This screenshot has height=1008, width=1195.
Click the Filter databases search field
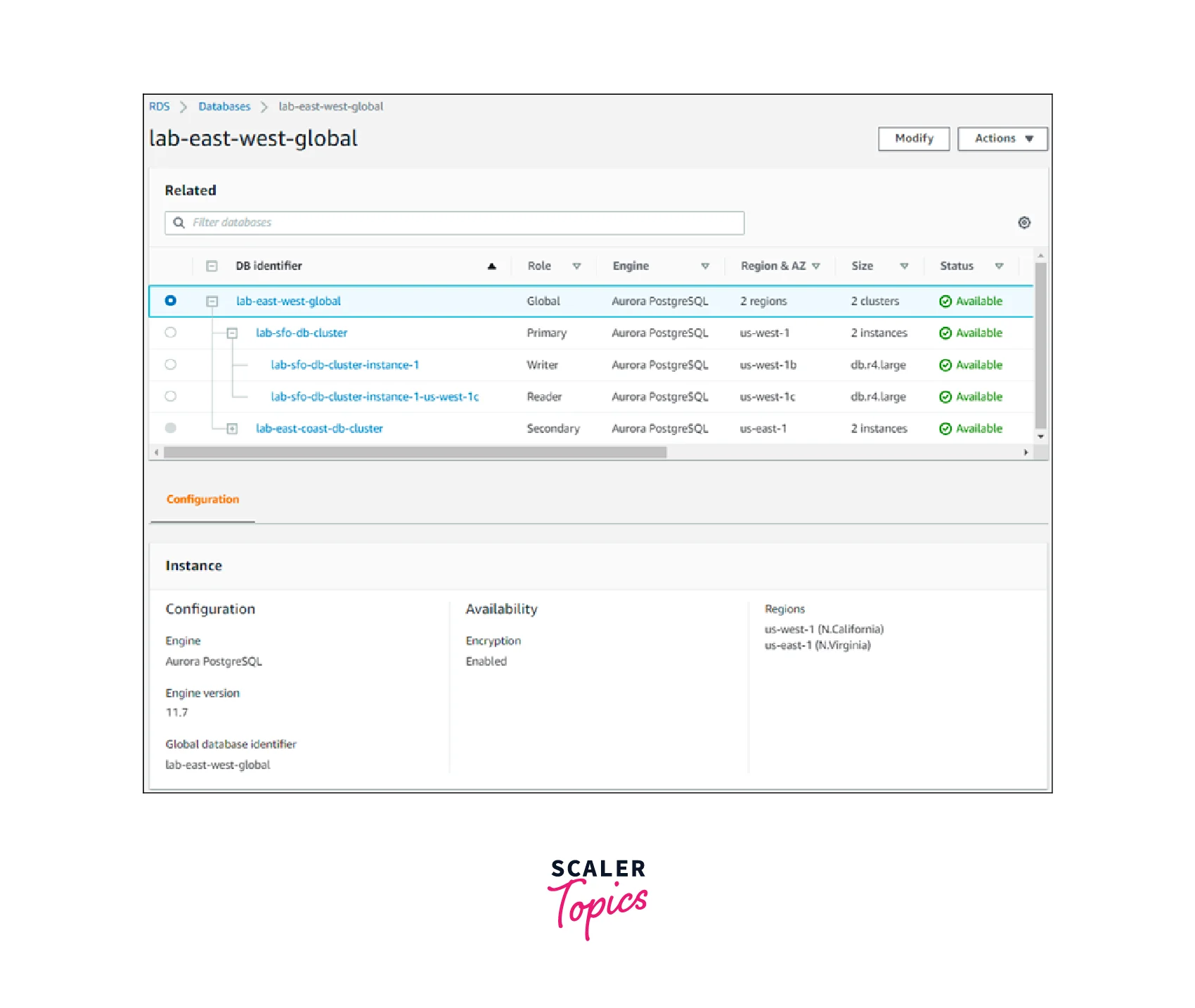pyautogui.click(x=464, y=223)
